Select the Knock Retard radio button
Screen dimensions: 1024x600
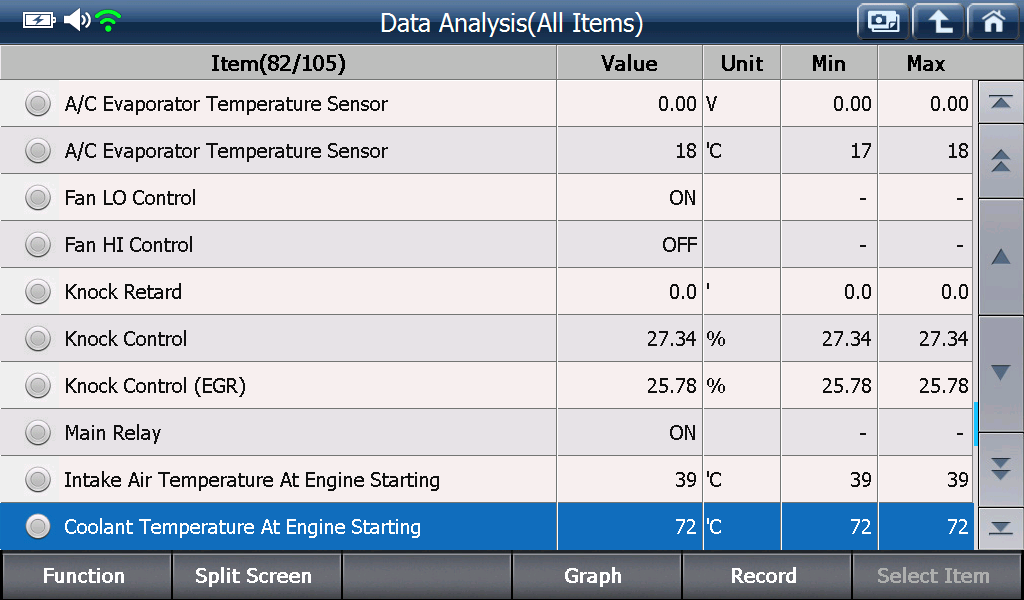coord(38,292)
